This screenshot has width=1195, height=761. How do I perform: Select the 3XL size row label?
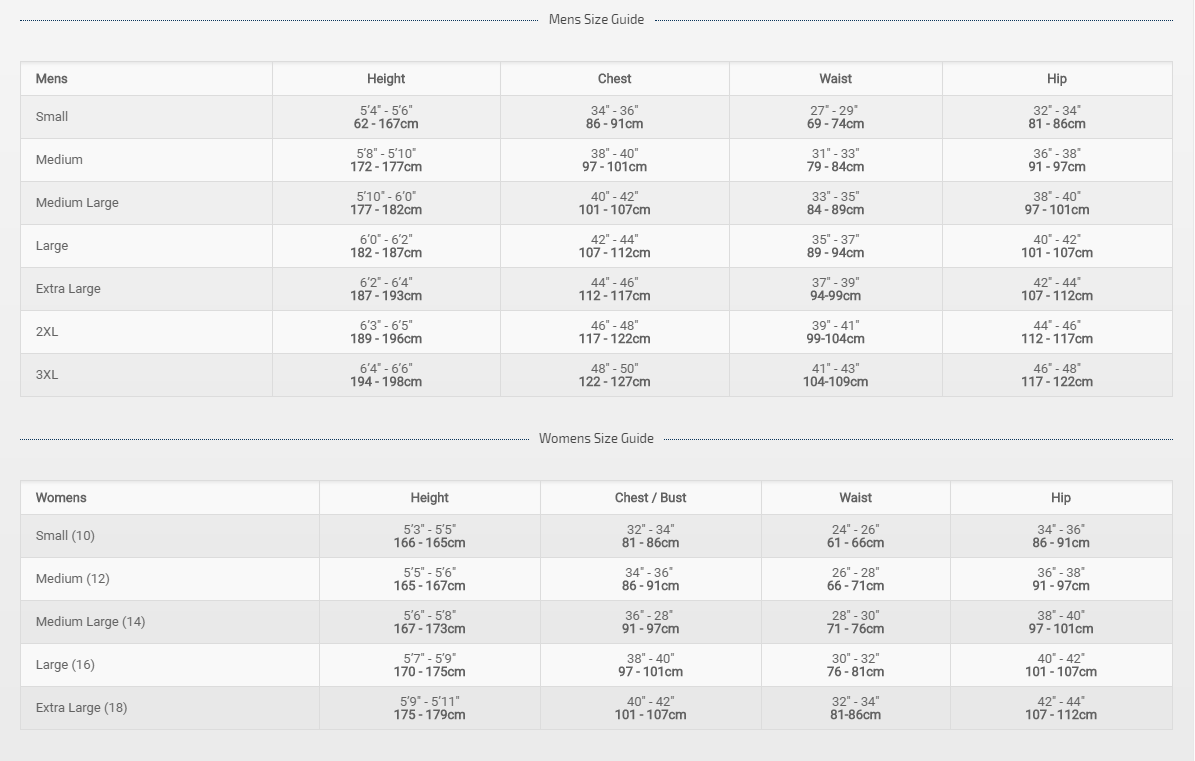pos(47,375)
